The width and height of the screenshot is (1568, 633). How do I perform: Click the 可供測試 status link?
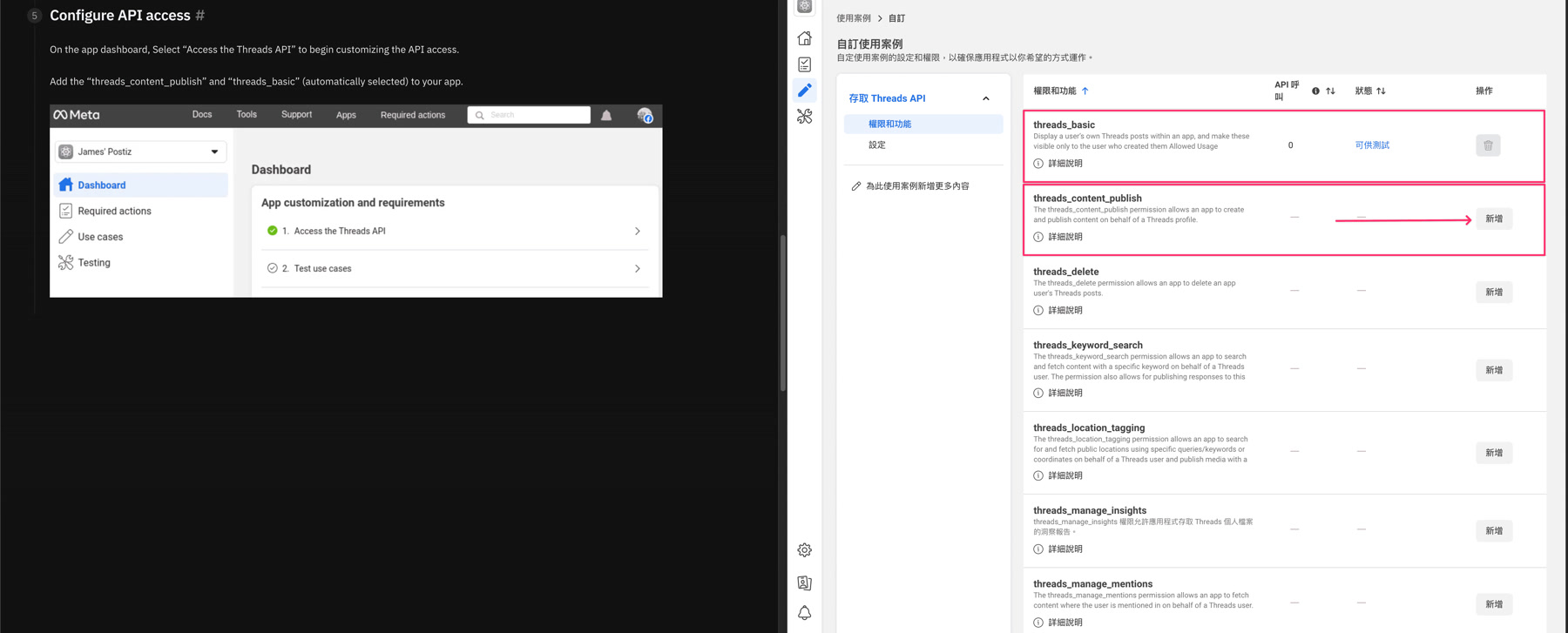click(1372, 145)
